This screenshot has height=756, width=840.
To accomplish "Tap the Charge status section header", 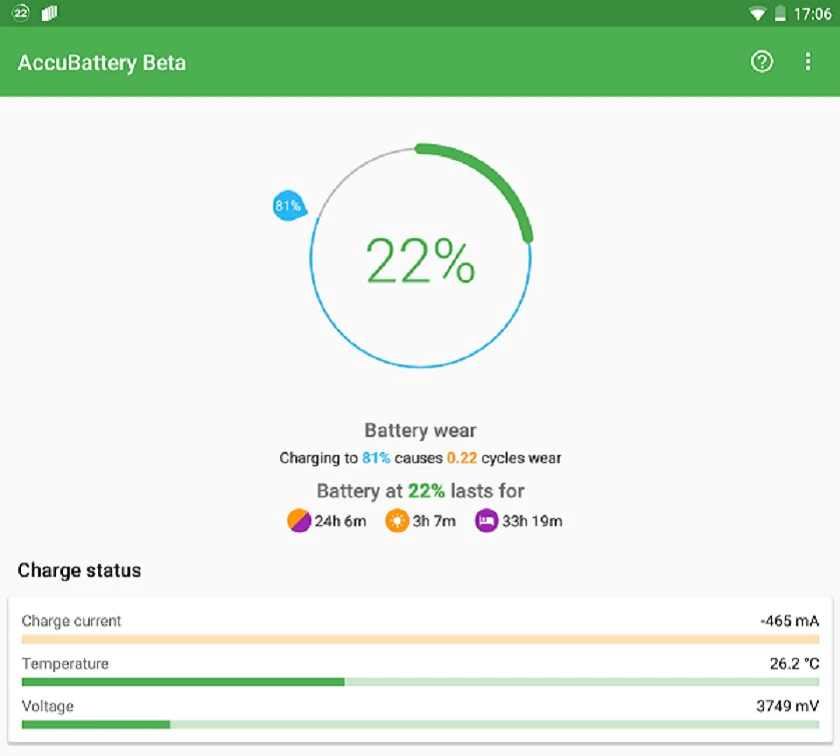I will point(79,571).
